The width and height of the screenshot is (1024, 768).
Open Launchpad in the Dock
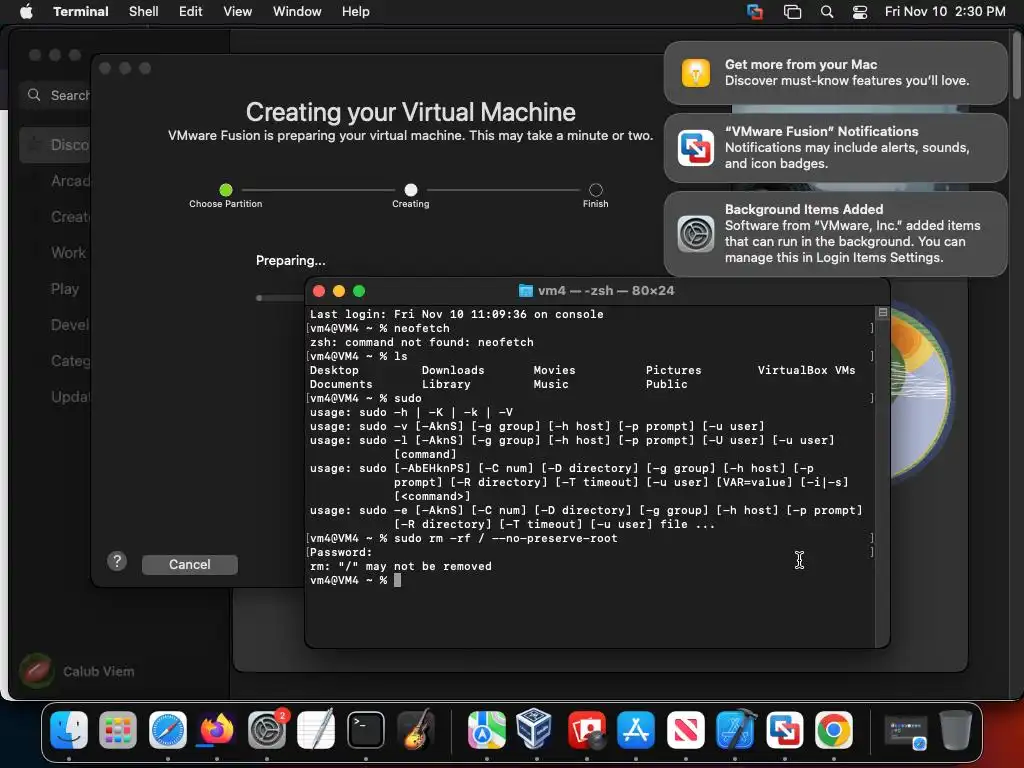point(118,729)
